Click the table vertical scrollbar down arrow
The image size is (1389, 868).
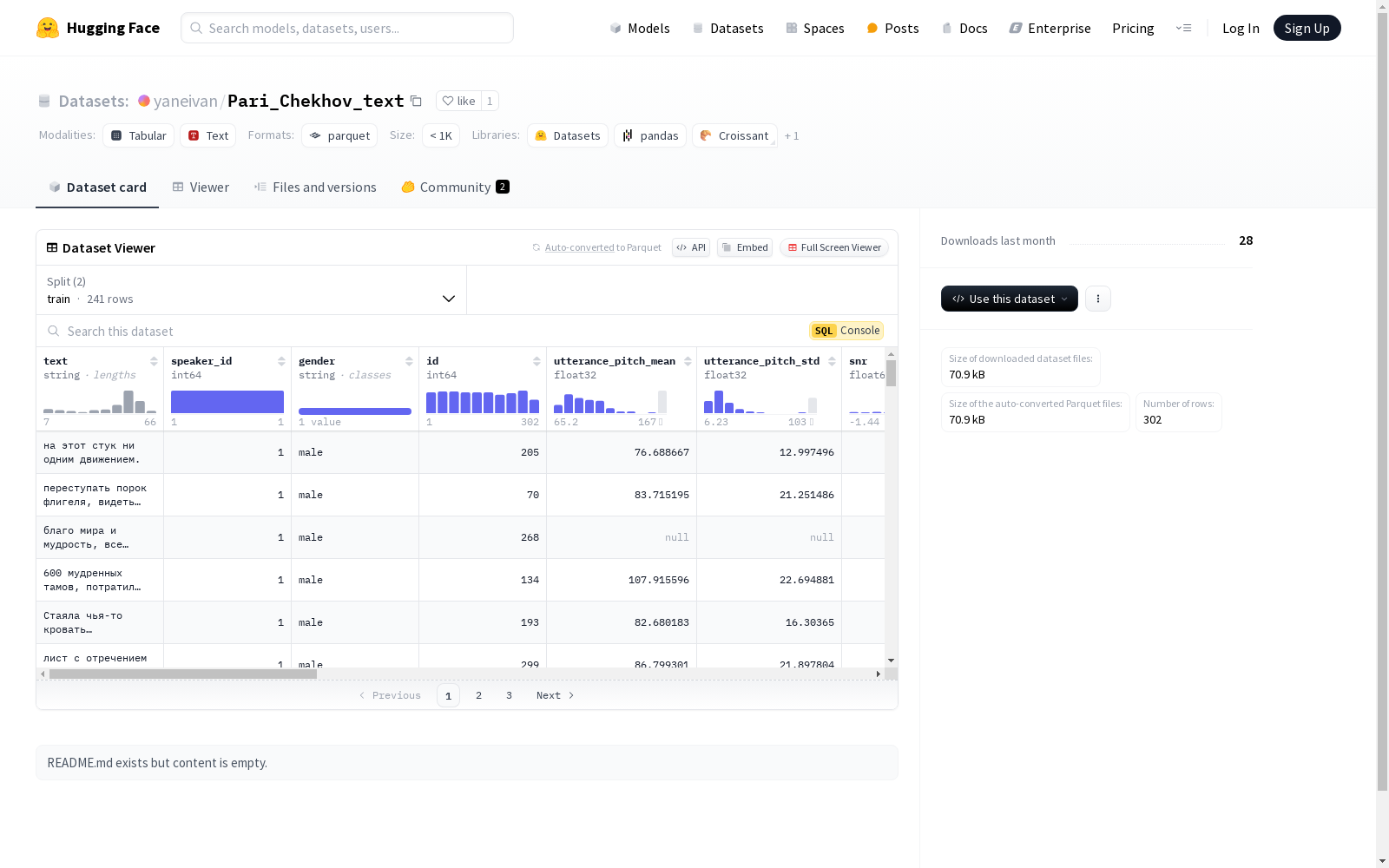pos(891,661)
